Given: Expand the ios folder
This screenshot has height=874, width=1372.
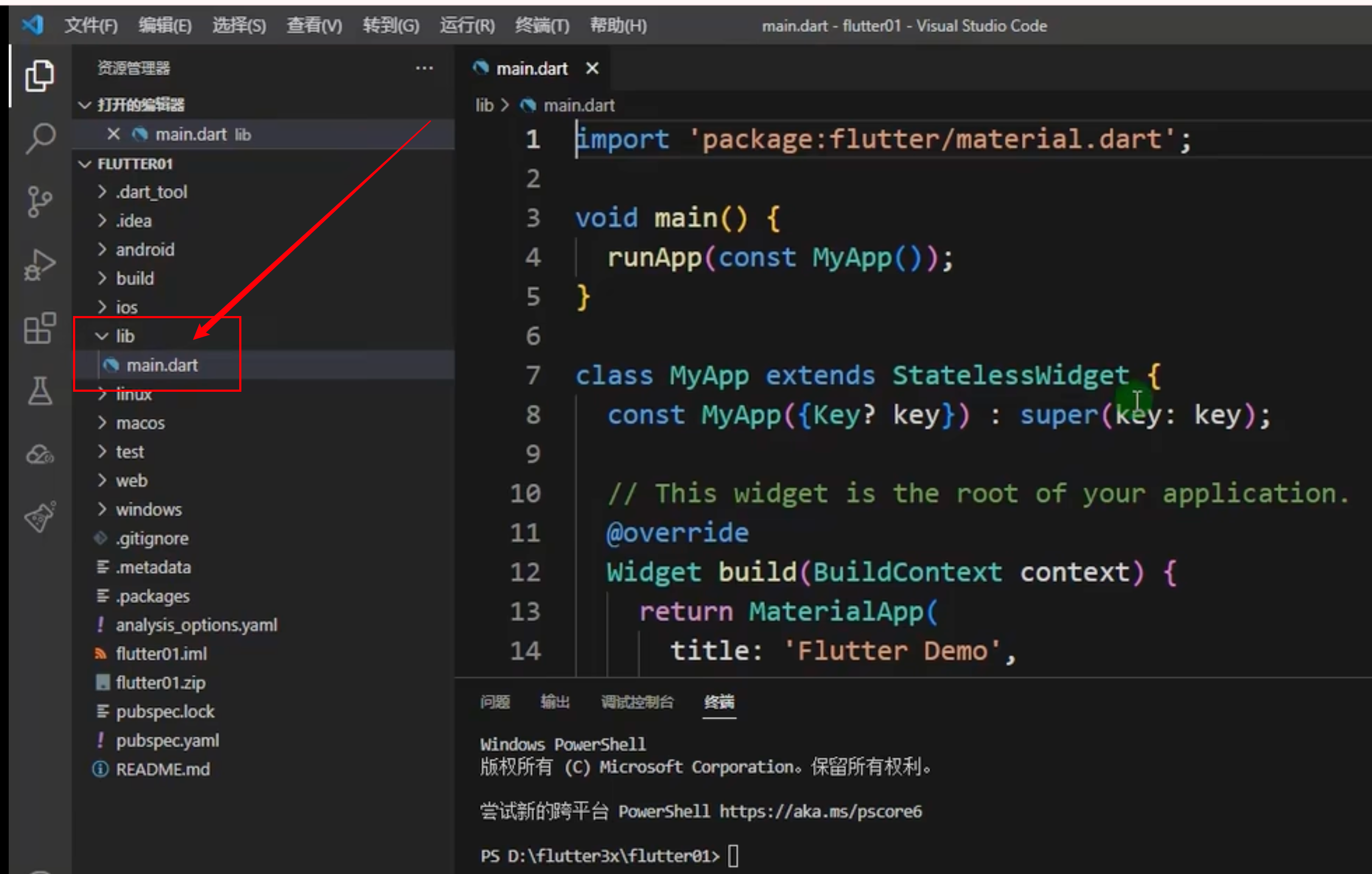Looking at the screenshot, I should click(x=102, y=307).
